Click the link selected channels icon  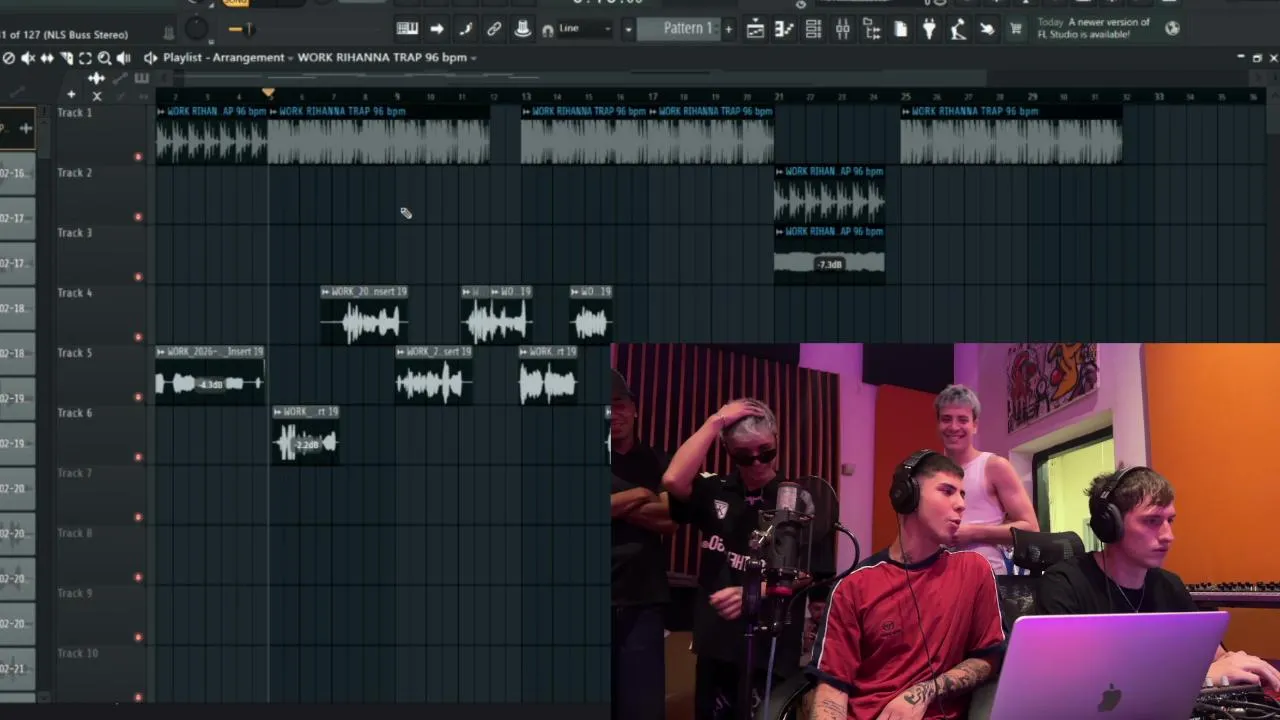[x=494, y=29]
